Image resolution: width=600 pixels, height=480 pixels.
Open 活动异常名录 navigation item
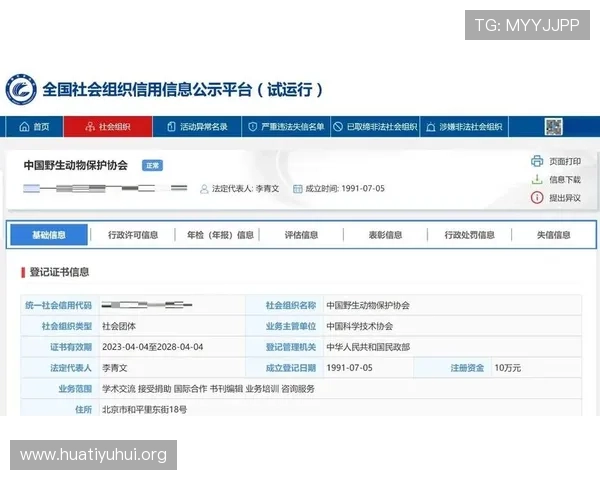(197, 127)
